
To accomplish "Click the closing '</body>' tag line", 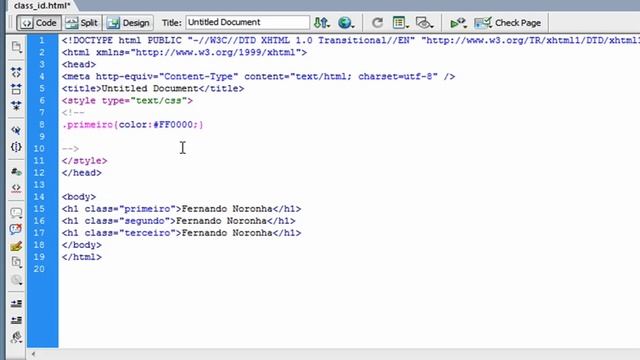I will (82, 245).
